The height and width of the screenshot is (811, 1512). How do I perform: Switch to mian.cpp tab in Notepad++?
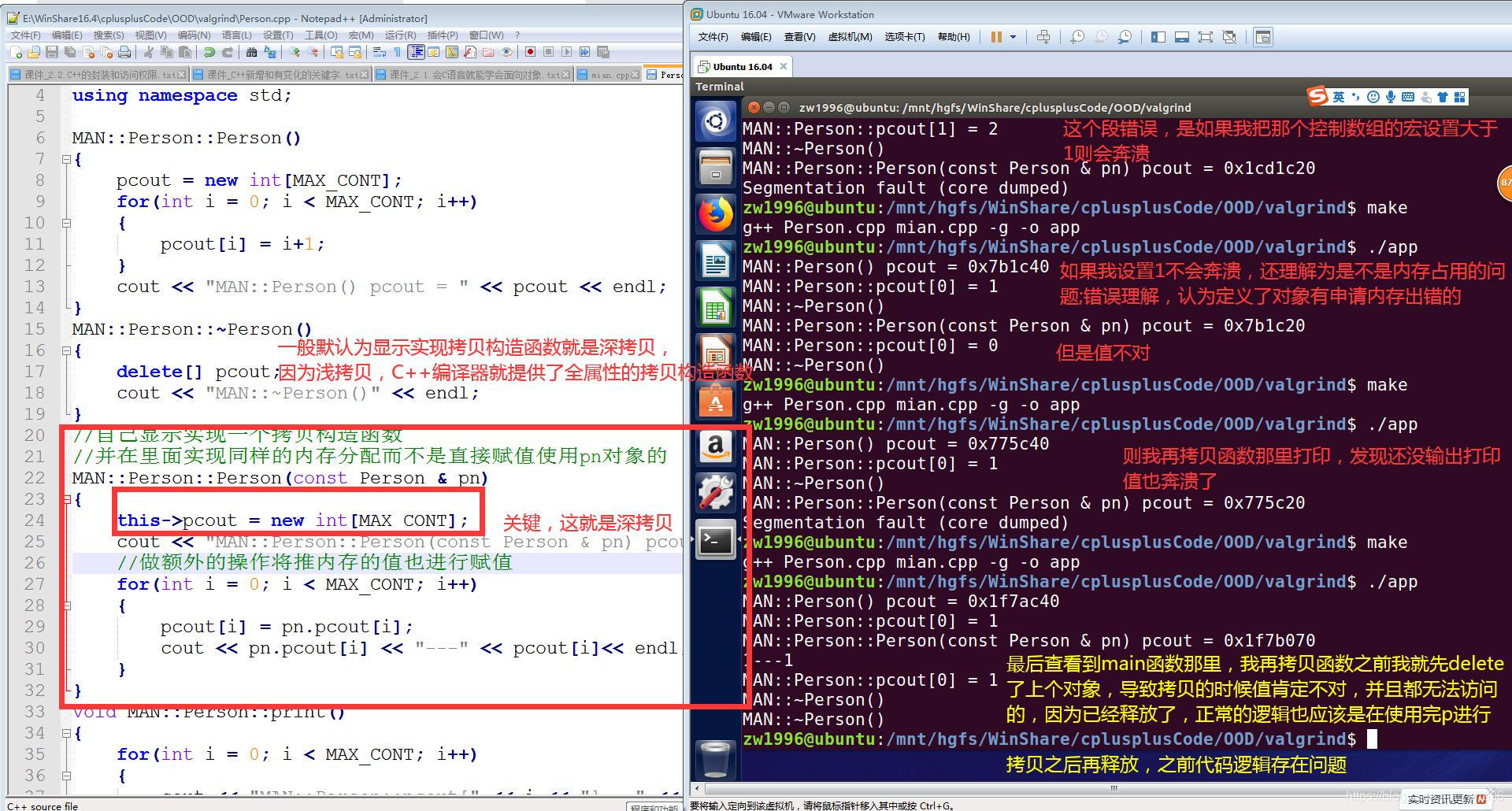click(x=610, y=75)
